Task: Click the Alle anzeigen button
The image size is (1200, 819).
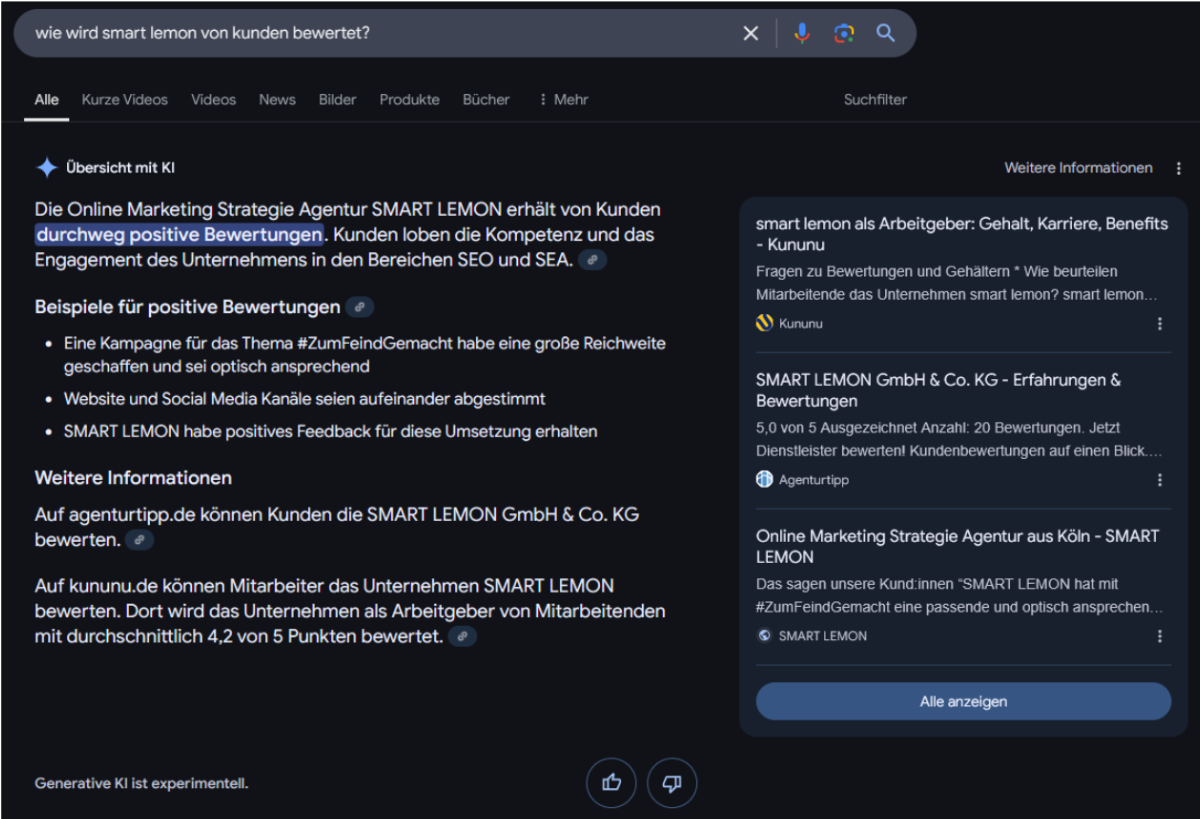Action: pos(963,702)
